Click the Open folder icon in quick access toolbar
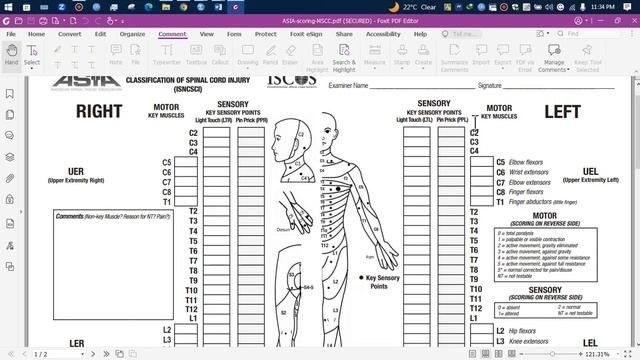Image resolution: width=640 pixels, height=360 pixels. tap(19, 20)
